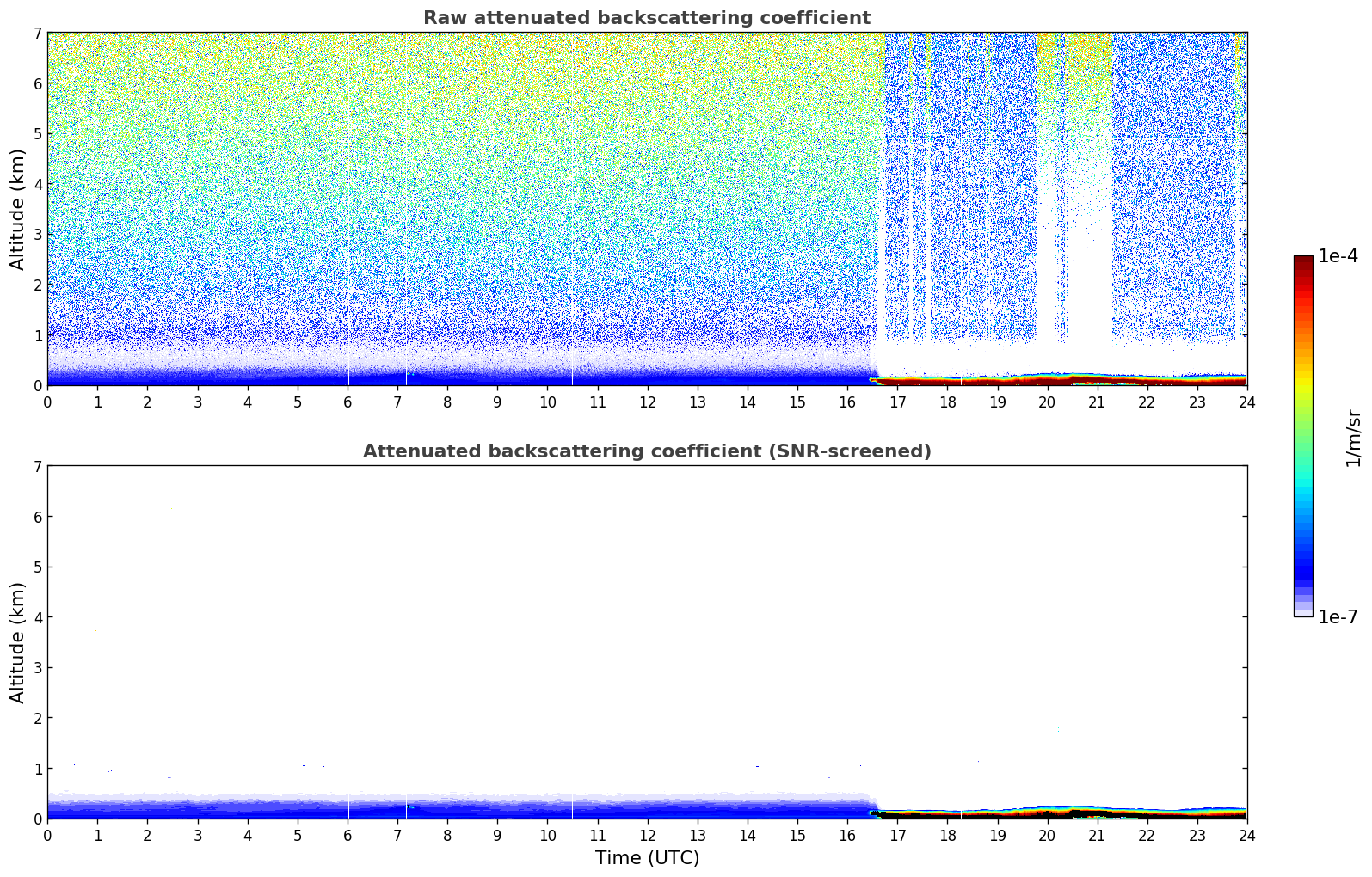Viewport: 1372px width, 877px height.
Task: Click altitude tick "7" of the raw plot
Action: 38,33
